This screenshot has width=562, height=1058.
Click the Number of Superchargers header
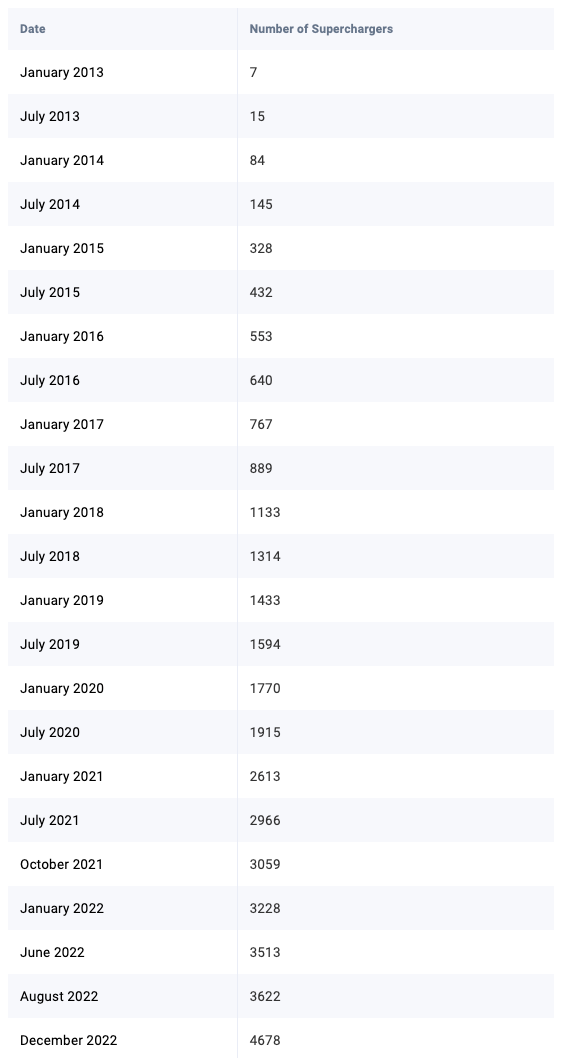(321, 29)
